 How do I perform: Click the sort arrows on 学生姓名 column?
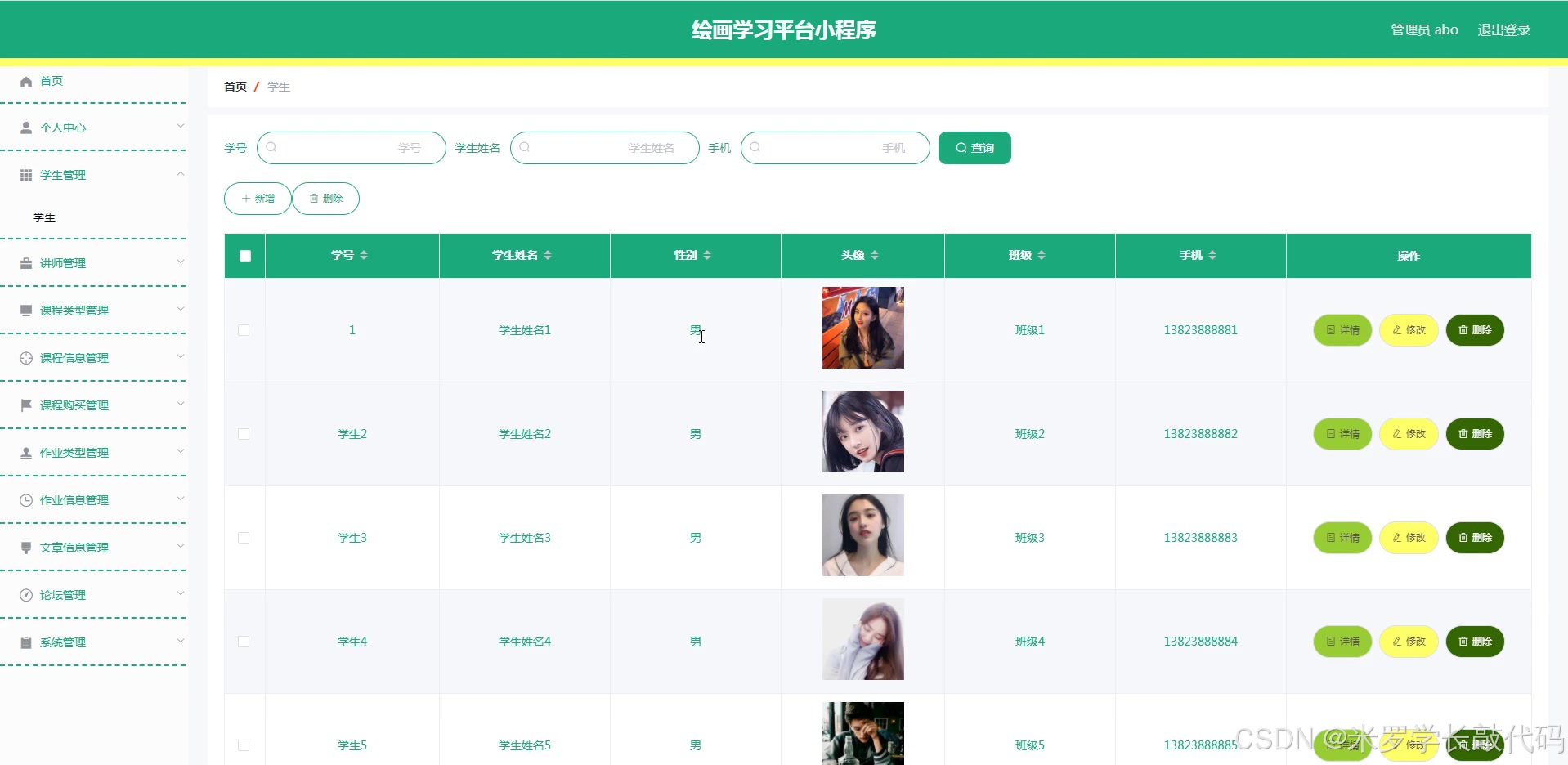548,255
